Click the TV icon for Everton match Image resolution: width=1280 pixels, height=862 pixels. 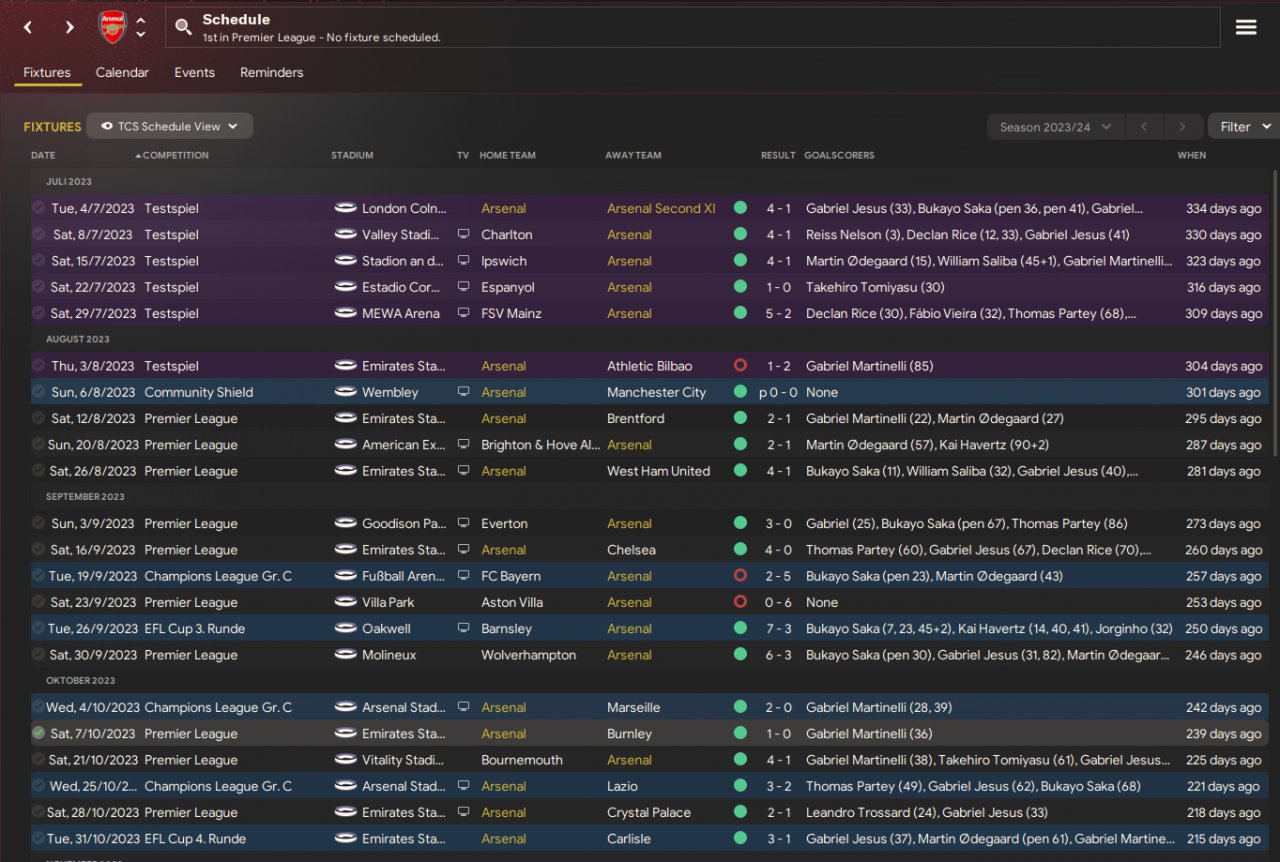click(x=463, y=523)
